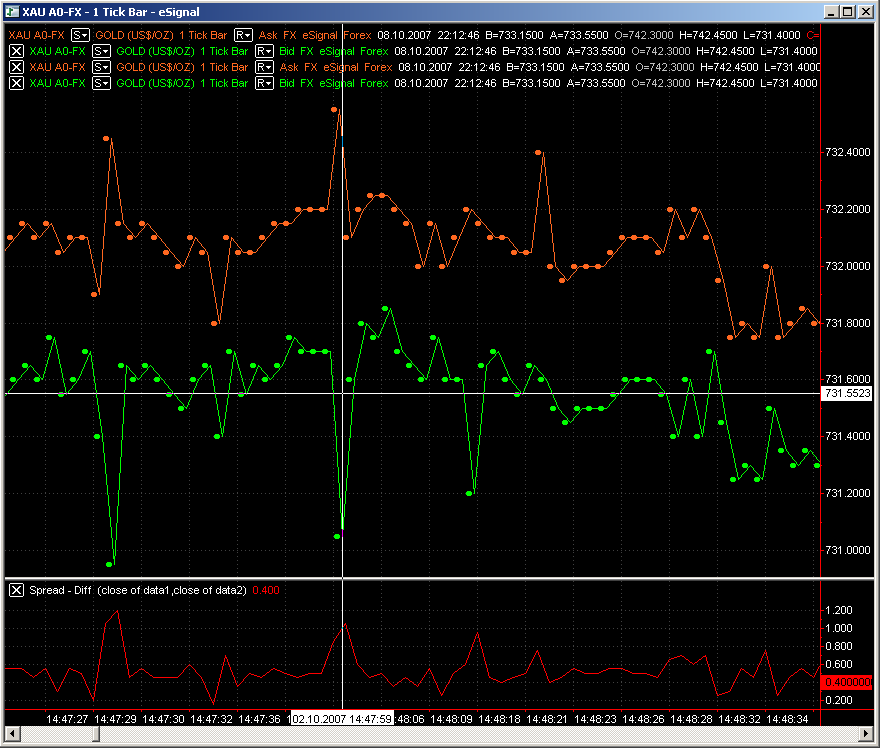Viewport: 880px width, 748px height.
Task: Click the X box on the bottom green Bid row
Action: 16,83
